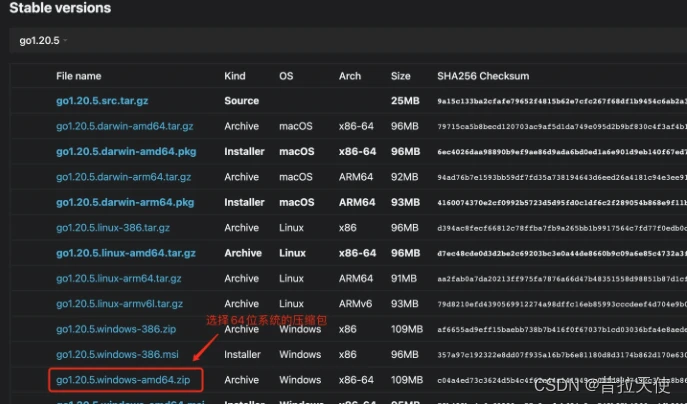Select checksum starting with 6ec4026d
687x404 pixels.
[562, 152]
